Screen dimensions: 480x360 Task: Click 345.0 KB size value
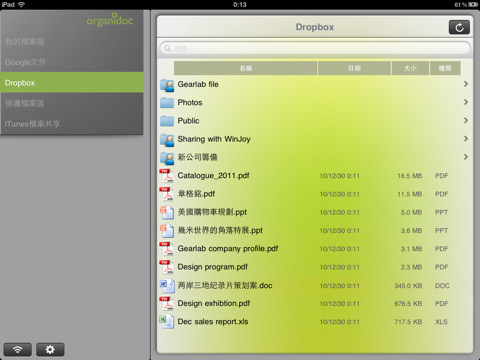[x=408, y=286]
